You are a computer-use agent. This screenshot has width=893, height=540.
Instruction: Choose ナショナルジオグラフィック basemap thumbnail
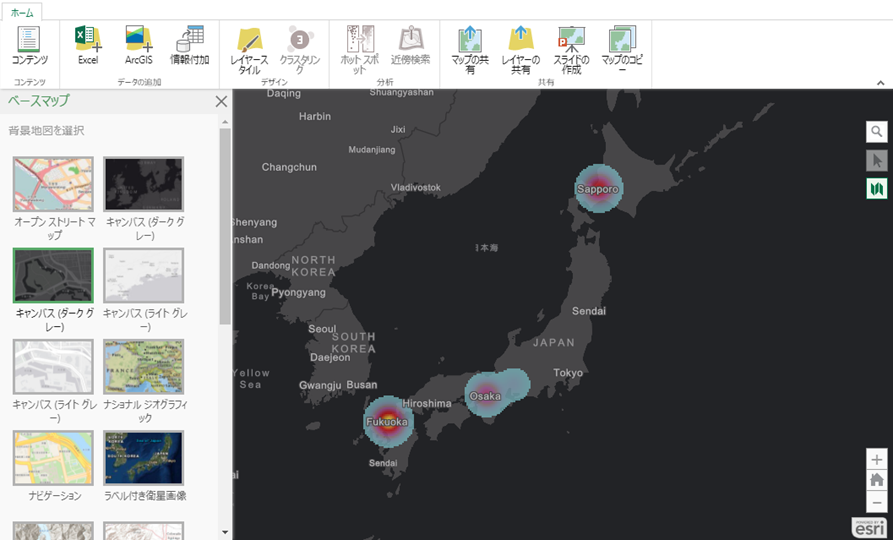coord(144,367)
